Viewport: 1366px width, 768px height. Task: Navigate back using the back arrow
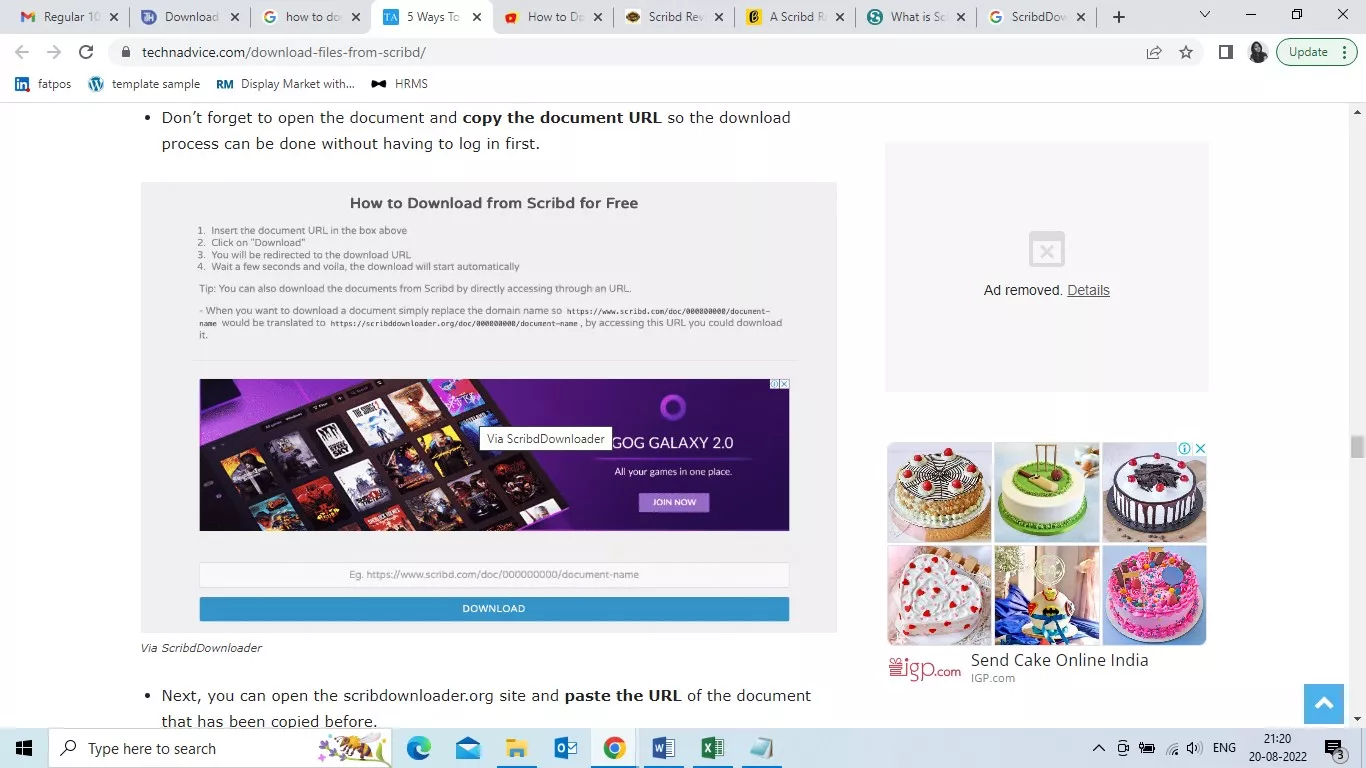tap(20, 52)
